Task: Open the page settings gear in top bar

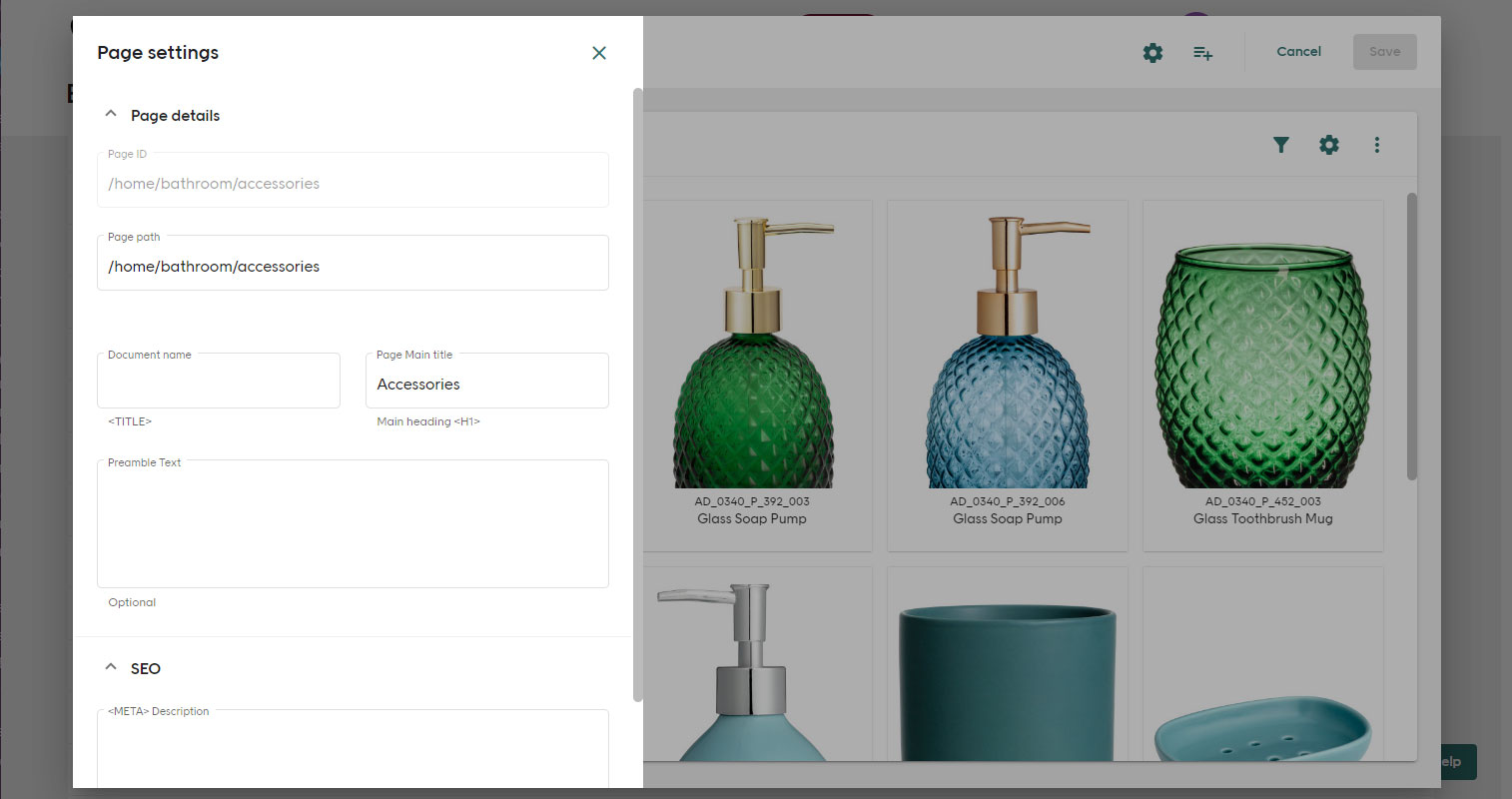Action: click(x=1152, y=53)
